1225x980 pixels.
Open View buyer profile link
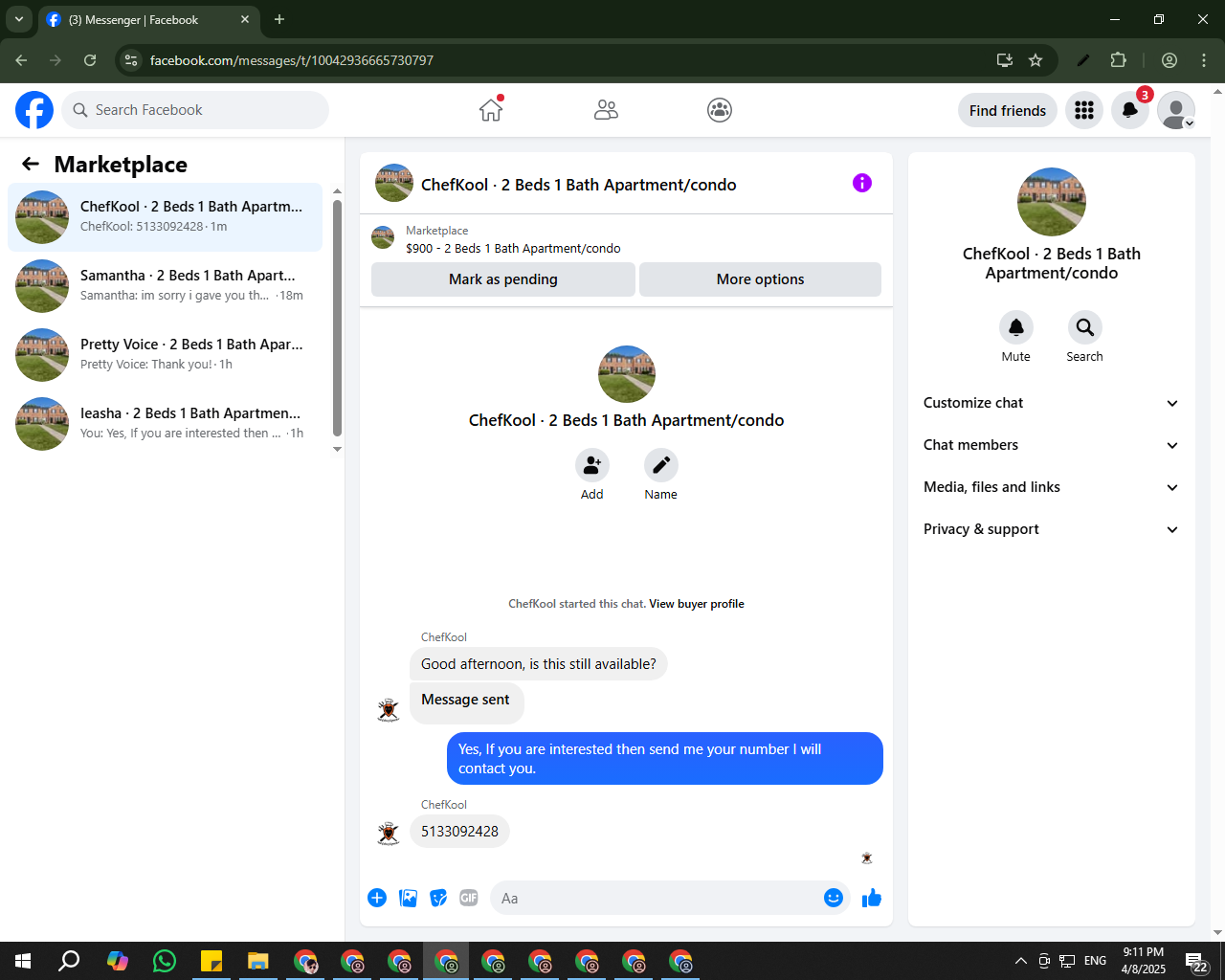[x=697, y=604]
